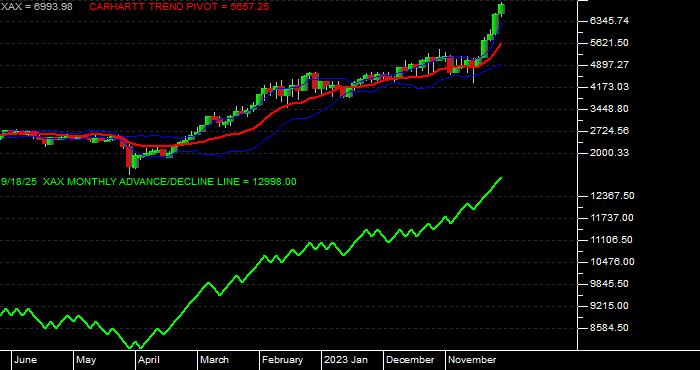The image size is (700, 370).
Task: Click the 11737.00 axis value
Action: pyautogui.click(x=612, y=218)
